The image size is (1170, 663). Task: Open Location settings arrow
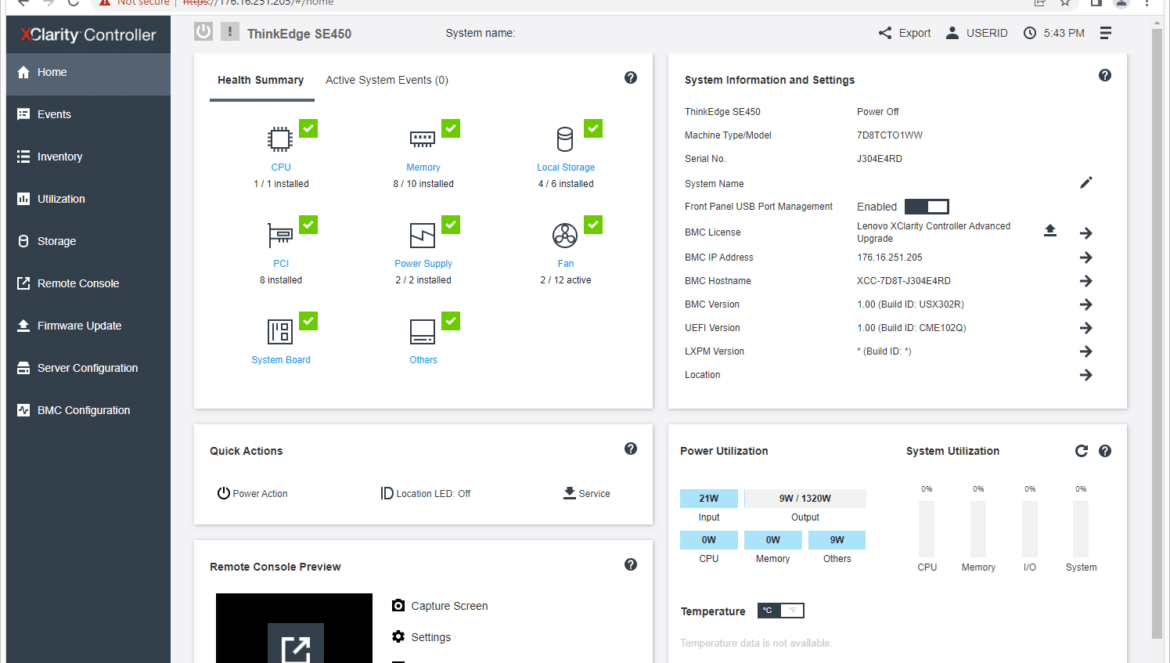pos(1086,375)
